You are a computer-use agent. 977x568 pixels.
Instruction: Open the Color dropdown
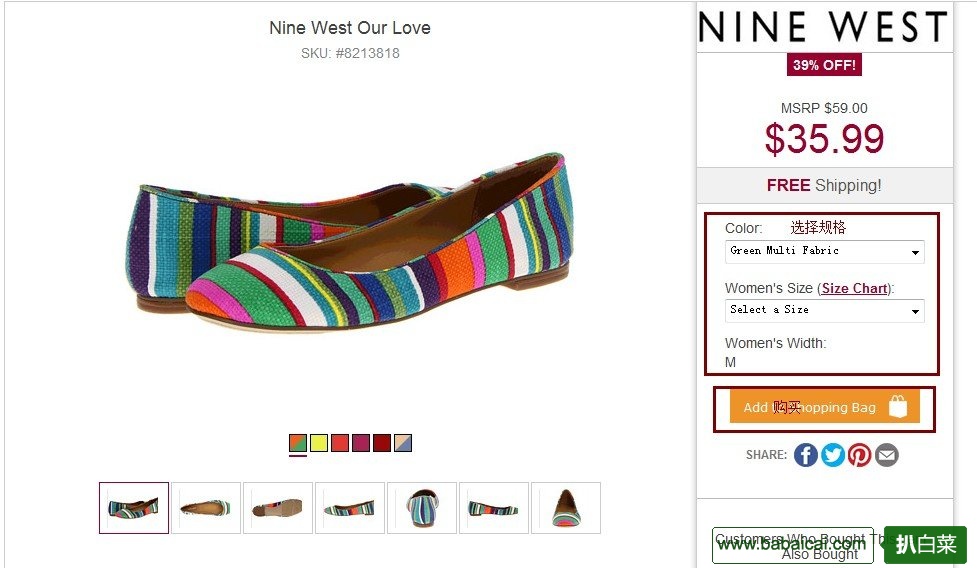click(x=824, y=251)
